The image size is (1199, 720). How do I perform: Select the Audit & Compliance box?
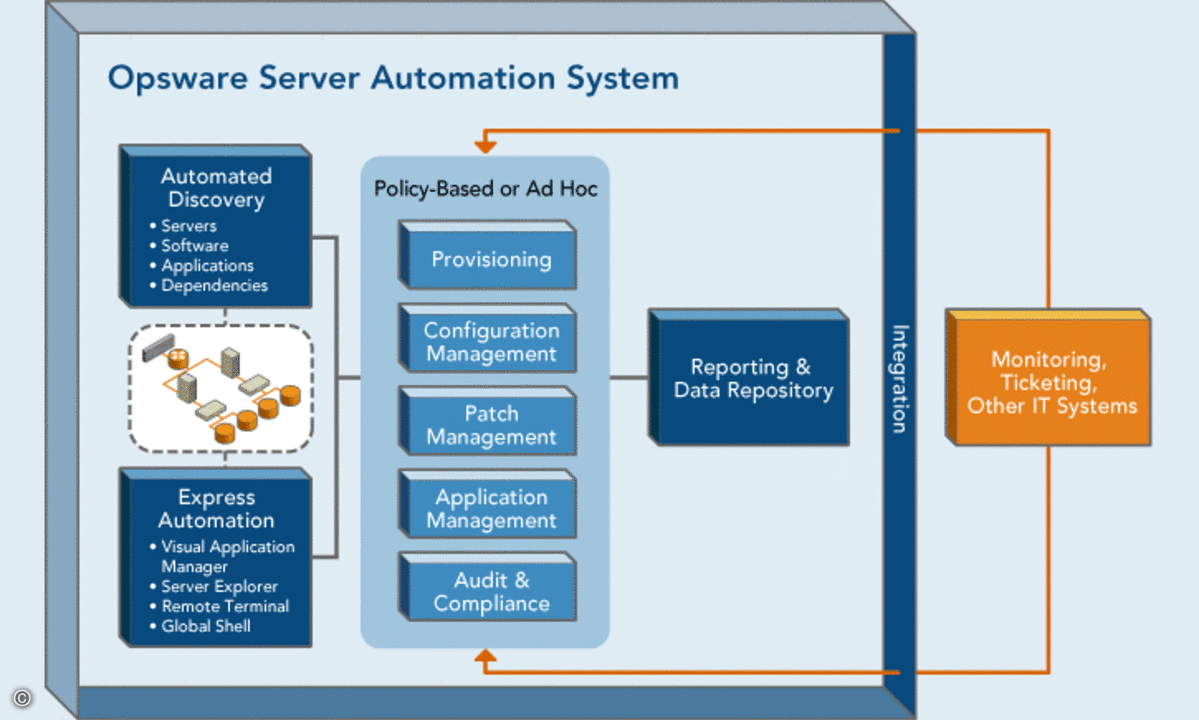(x=488, y=588)
